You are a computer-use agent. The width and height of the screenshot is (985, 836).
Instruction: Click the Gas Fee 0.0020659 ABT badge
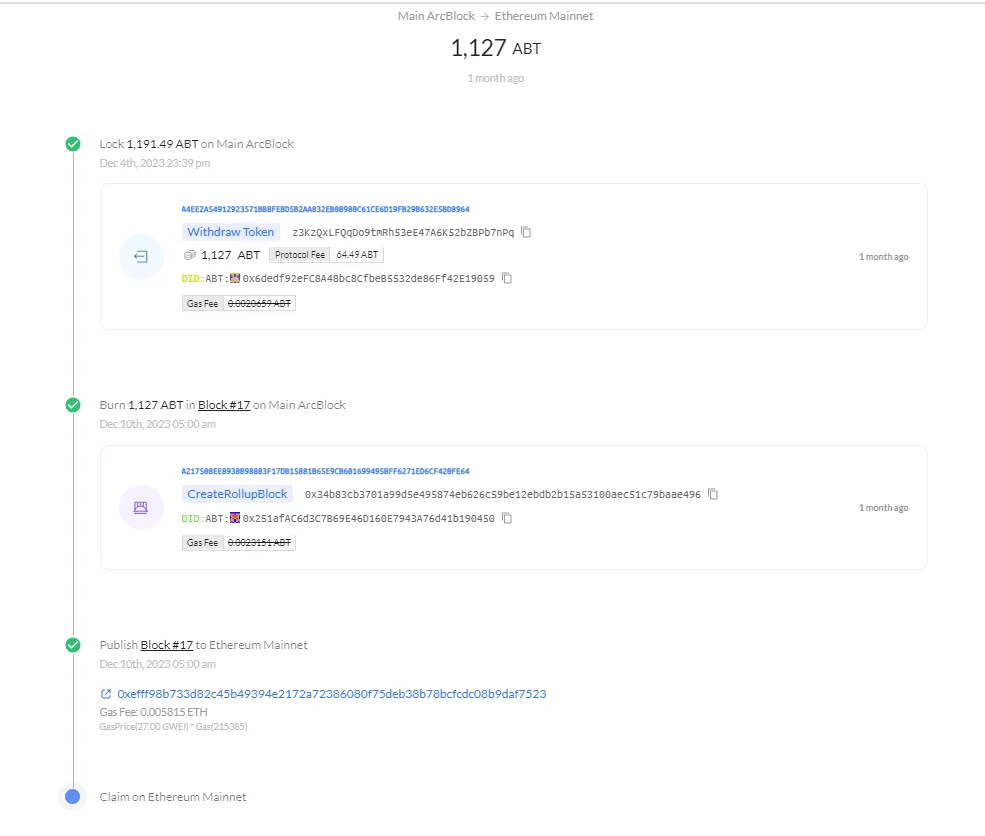coord(239,303)
